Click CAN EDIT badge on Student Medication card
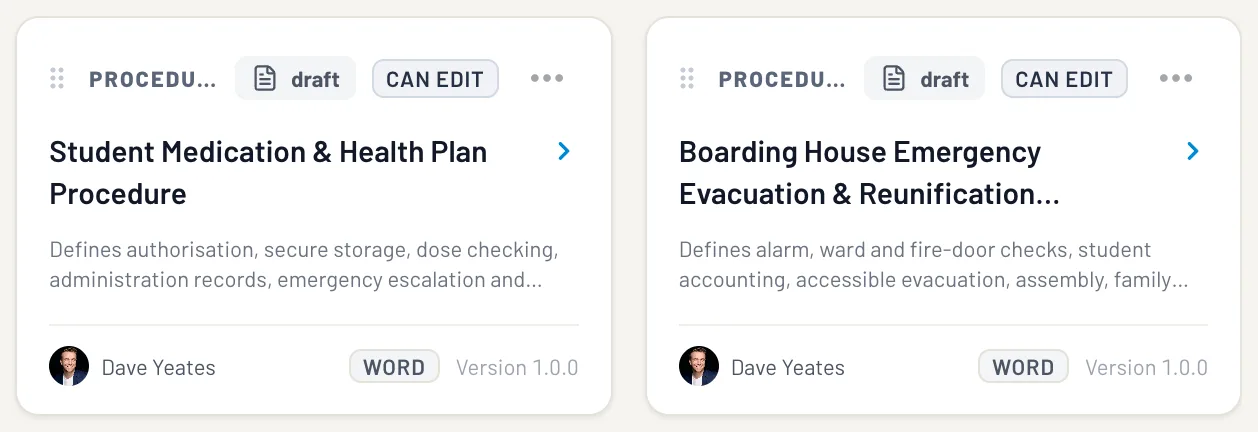 (x=435, y=79)
